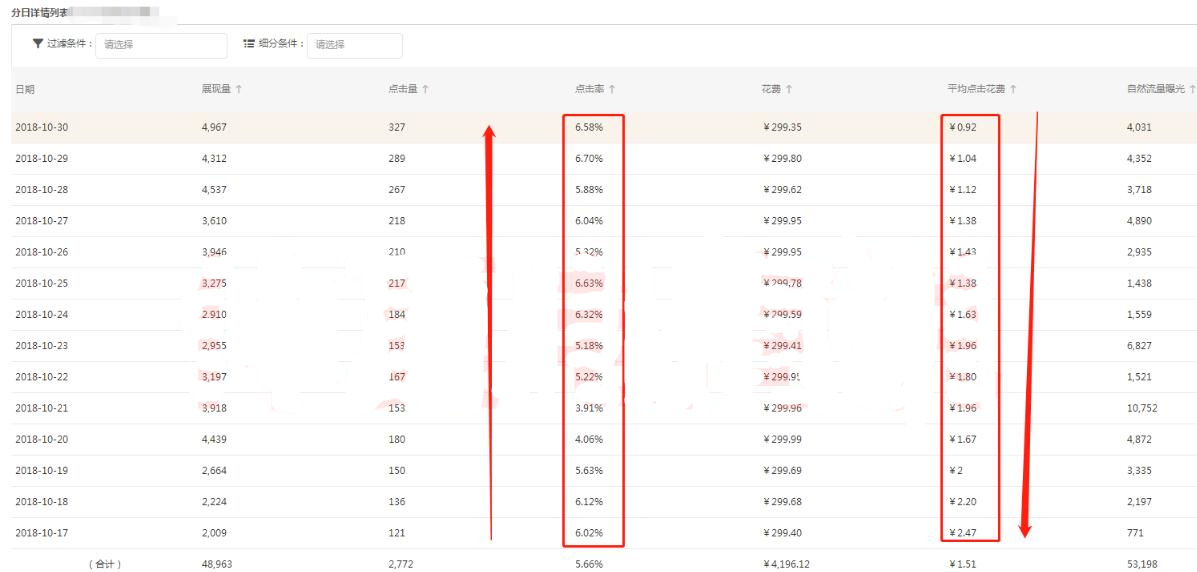Click click-rate value 3.91%
The width and height of the screenshot is (1197, 572).
point(589,409)
